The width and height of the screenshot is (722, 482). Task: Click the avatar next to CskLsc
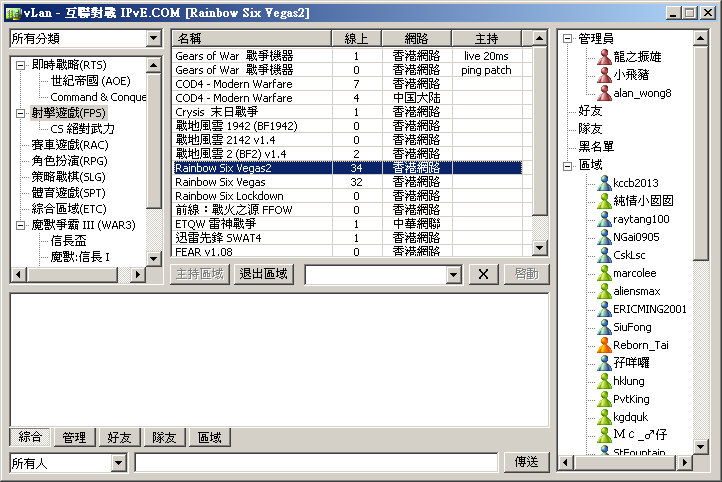[x=604, y=255]
